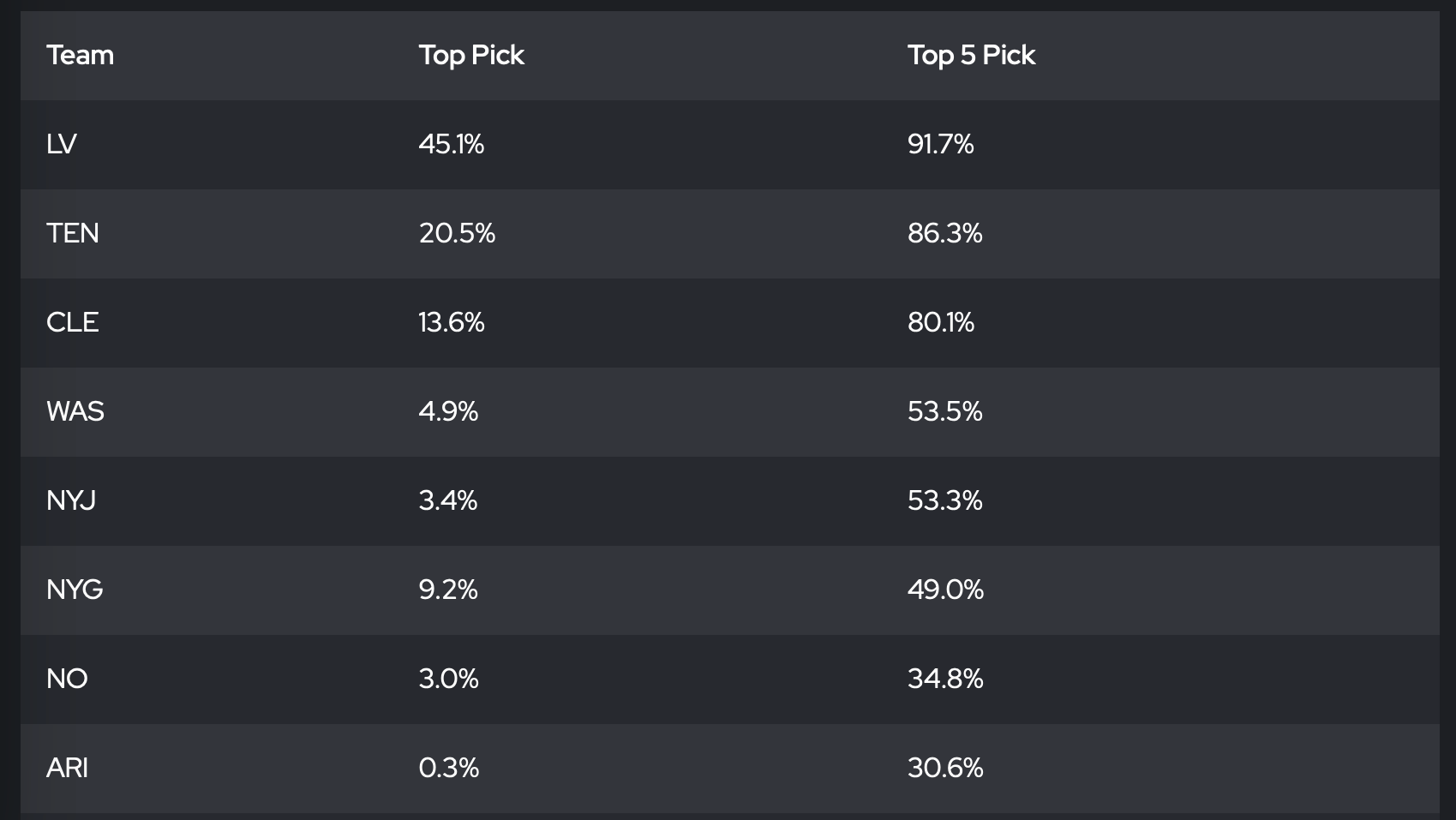Click TEN's 20.5% top pick value

point(457,233)
